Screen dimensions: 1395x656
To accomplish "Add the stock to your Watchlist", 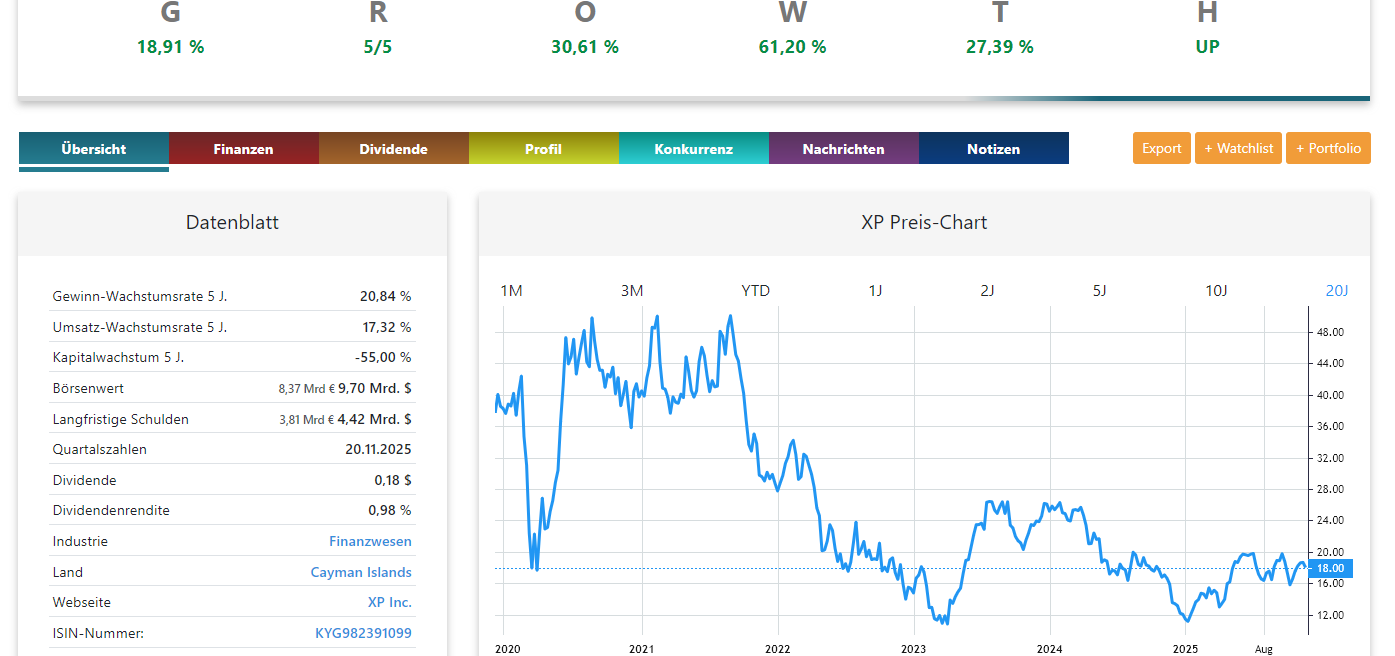I will point(1238,147).
